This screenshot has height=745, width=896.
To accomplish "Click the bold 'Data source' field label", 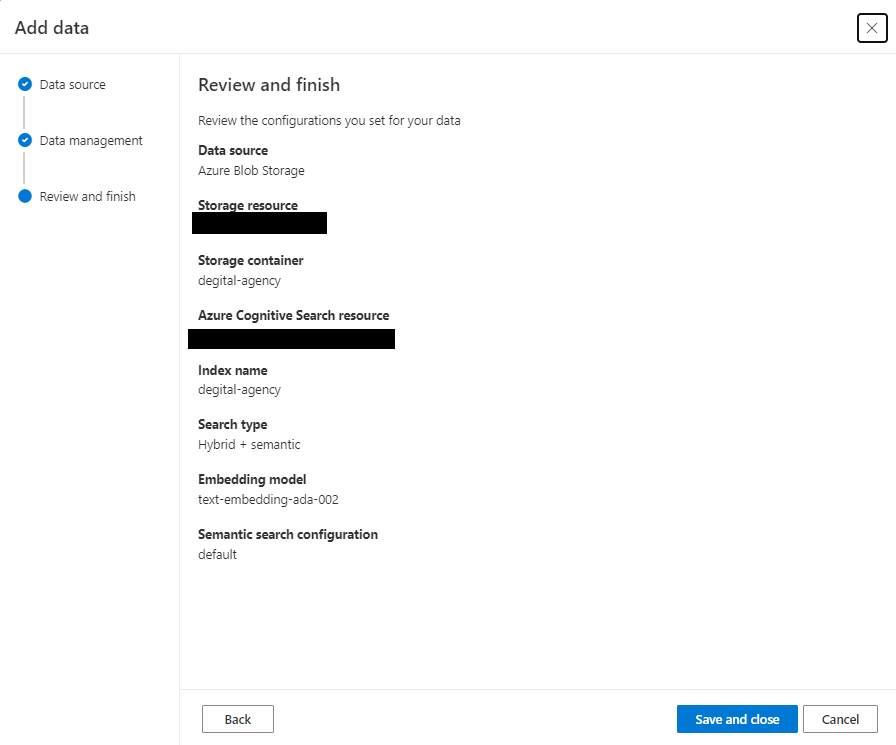I will (233, 150).
